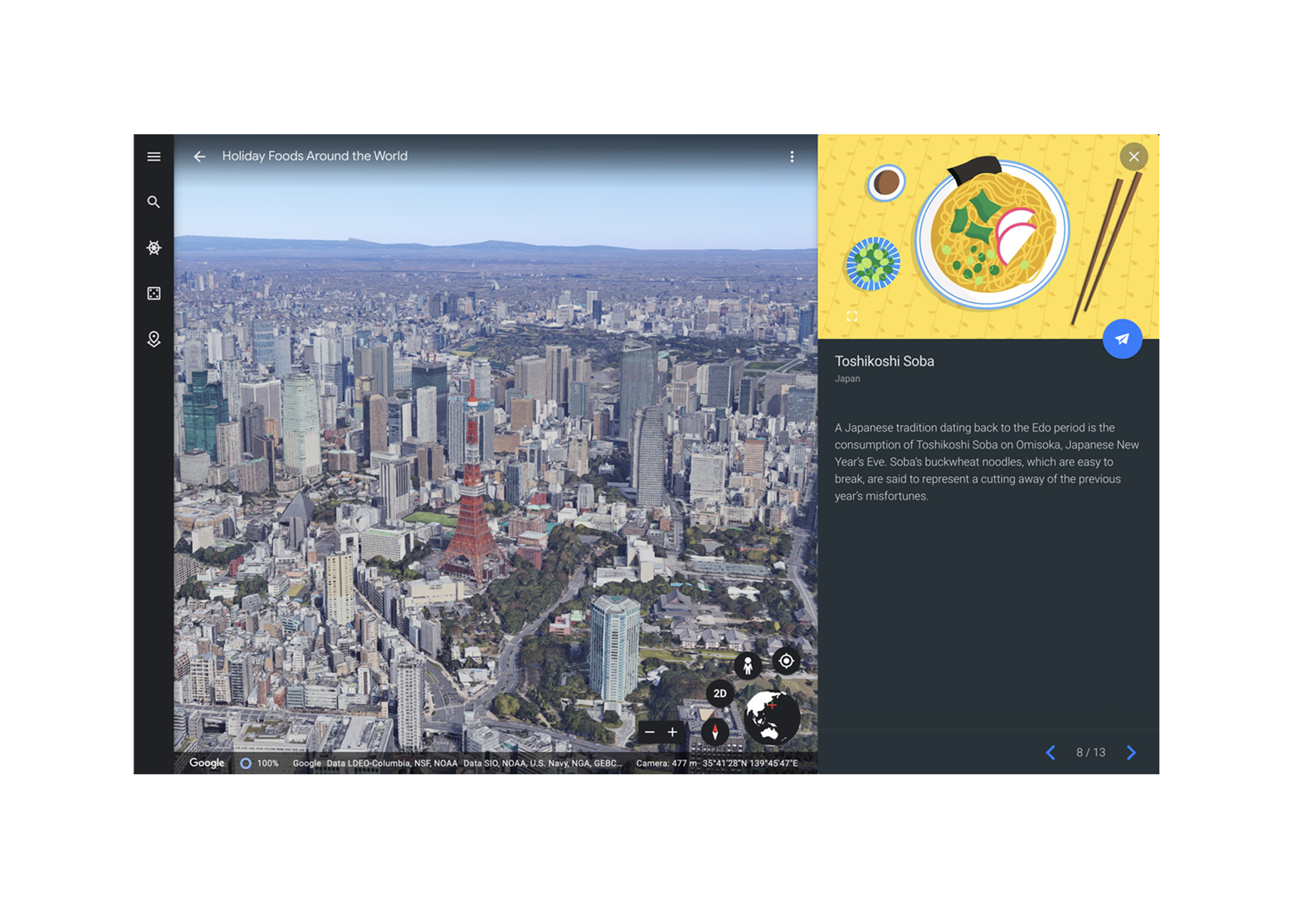Image resolution: width=1316 pixels, height=921 pixels.
Task: Click the I'm Feeling Lucky dice
Action: (x=153, y=293)
